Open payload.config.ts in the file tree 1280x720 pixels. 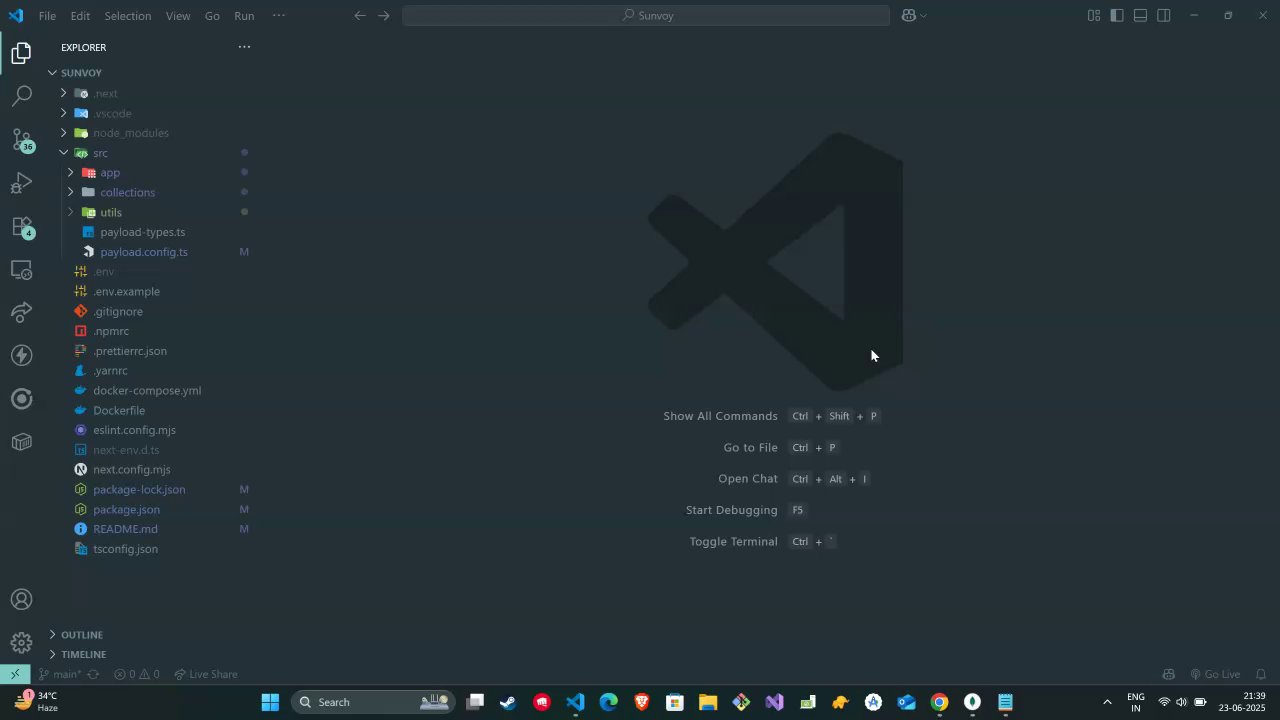(x=144, y=252)
